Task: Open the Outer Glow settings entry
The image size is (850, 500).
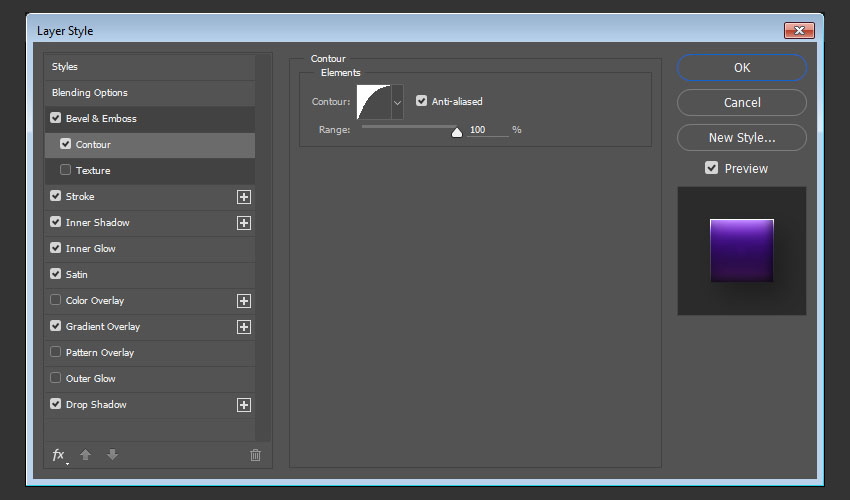Action: pos(91,379)
